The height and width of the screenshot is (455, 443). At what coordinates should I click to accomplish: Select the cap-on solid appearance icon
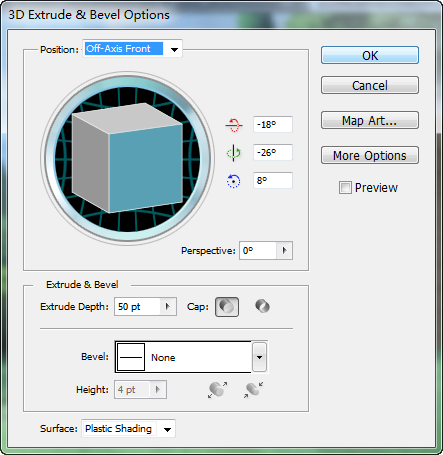[x=227, y=307]
